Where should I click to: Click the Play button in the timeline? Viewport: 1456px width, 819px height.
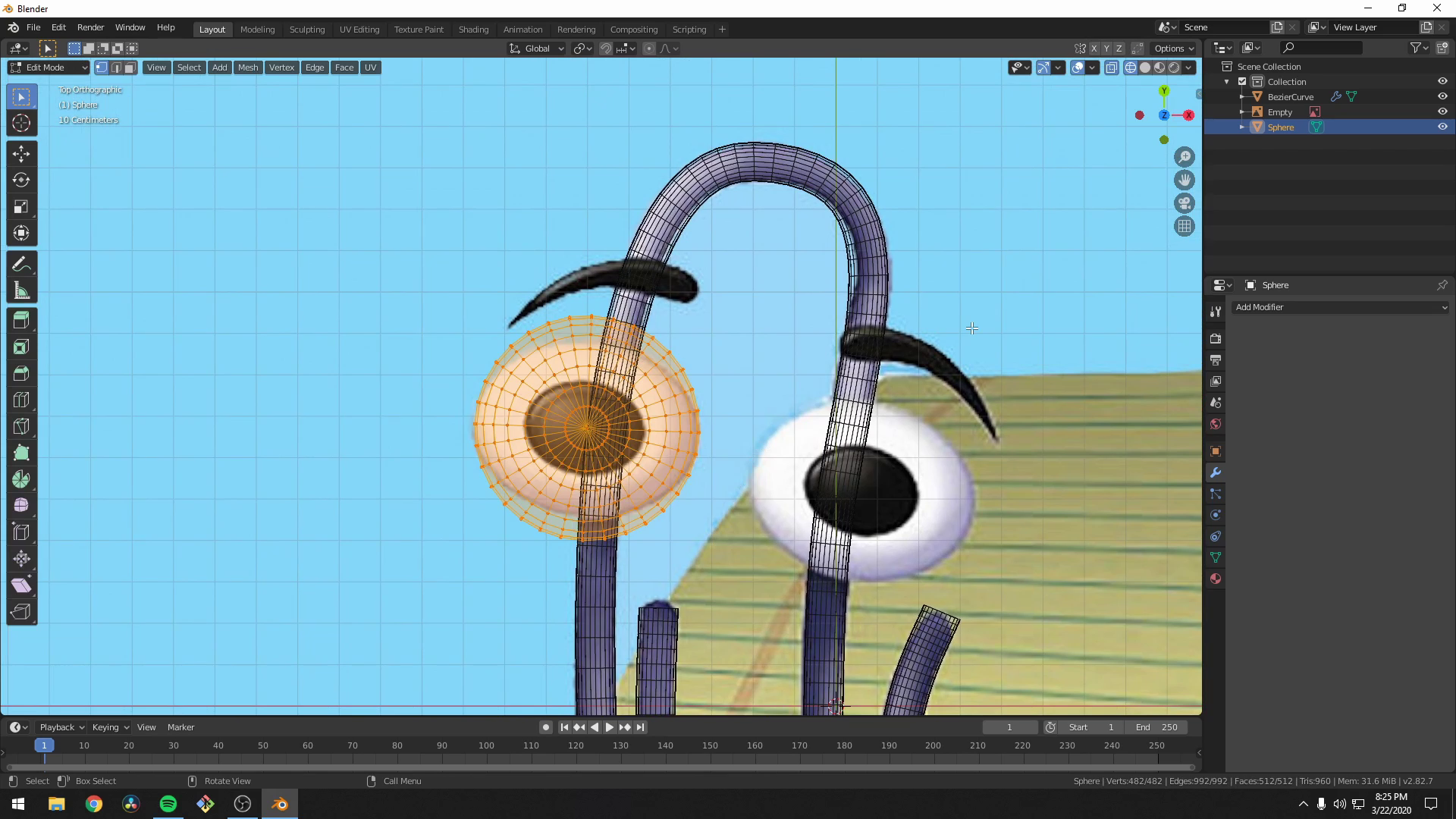tap(609, 726)
